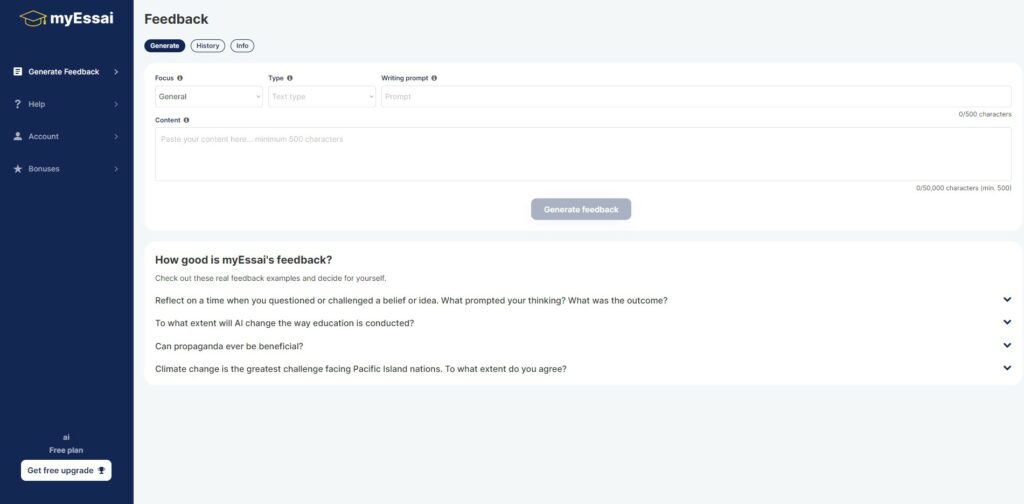Image resolution: width=1024 pixels, height=504 pixels.
Task: Expand the AI education example question
Action: 583,323
